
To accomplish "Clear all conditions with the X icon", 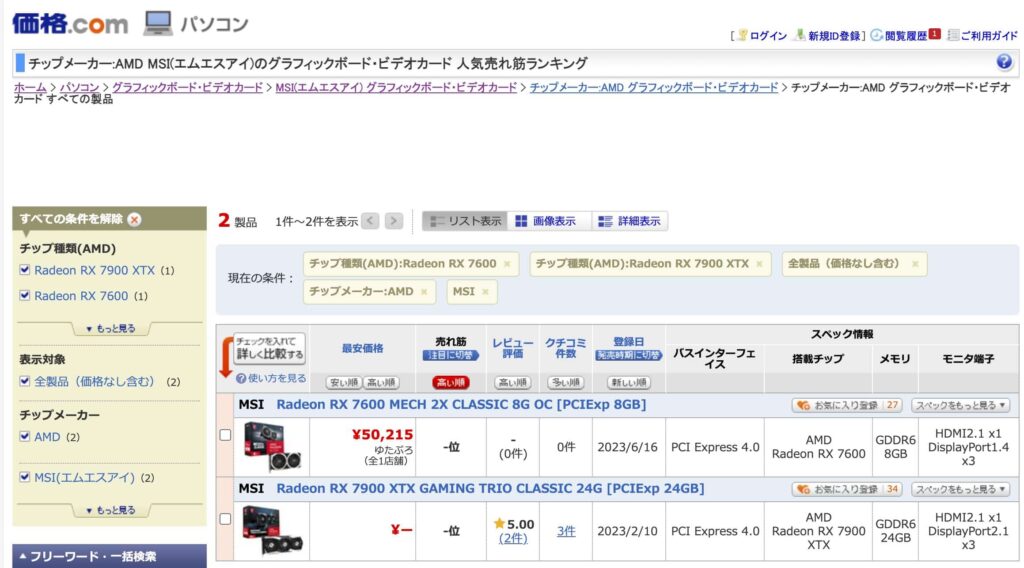I will [134, 220].
